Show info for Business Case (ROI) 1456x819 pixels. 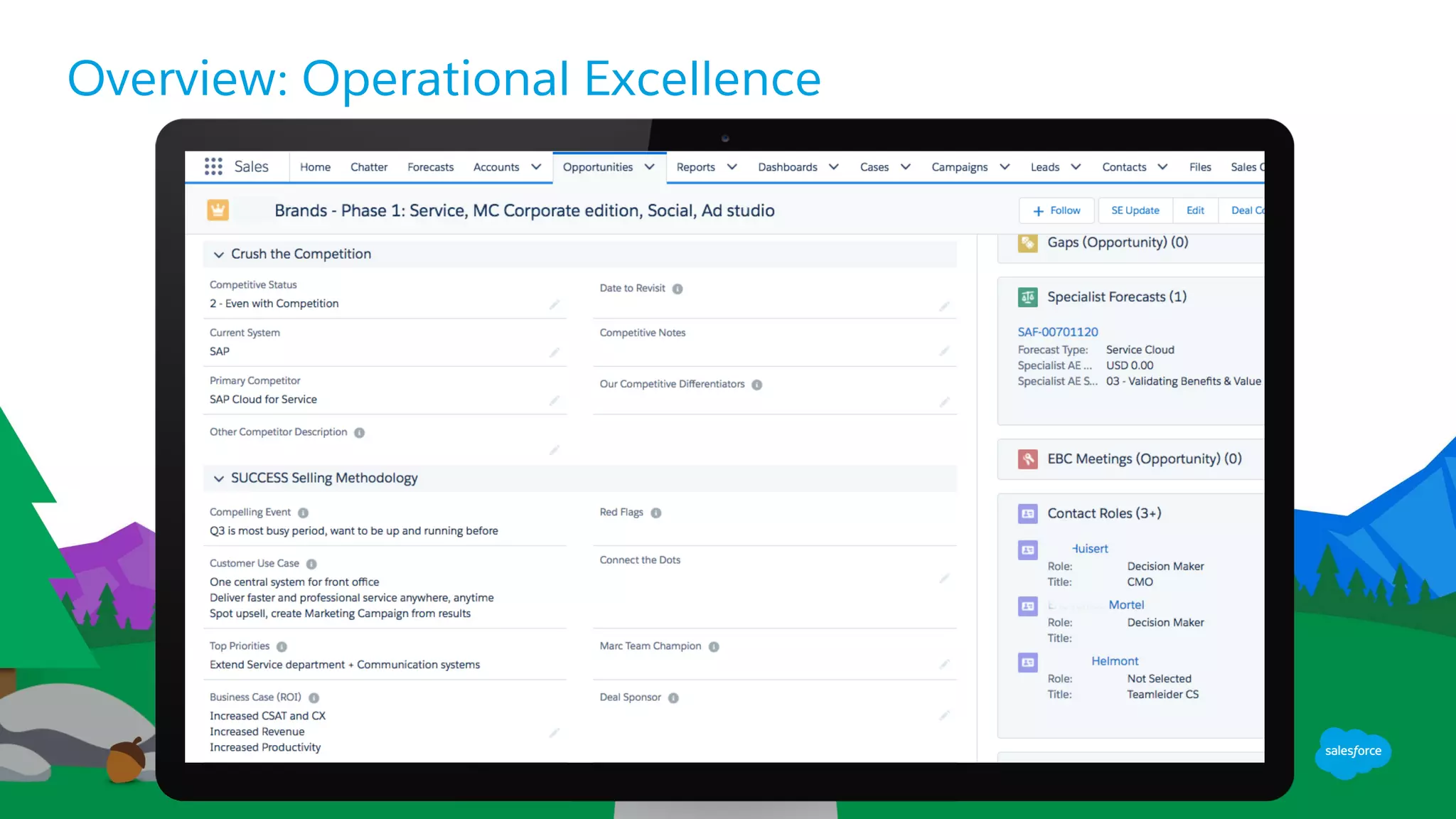(314, 697)
